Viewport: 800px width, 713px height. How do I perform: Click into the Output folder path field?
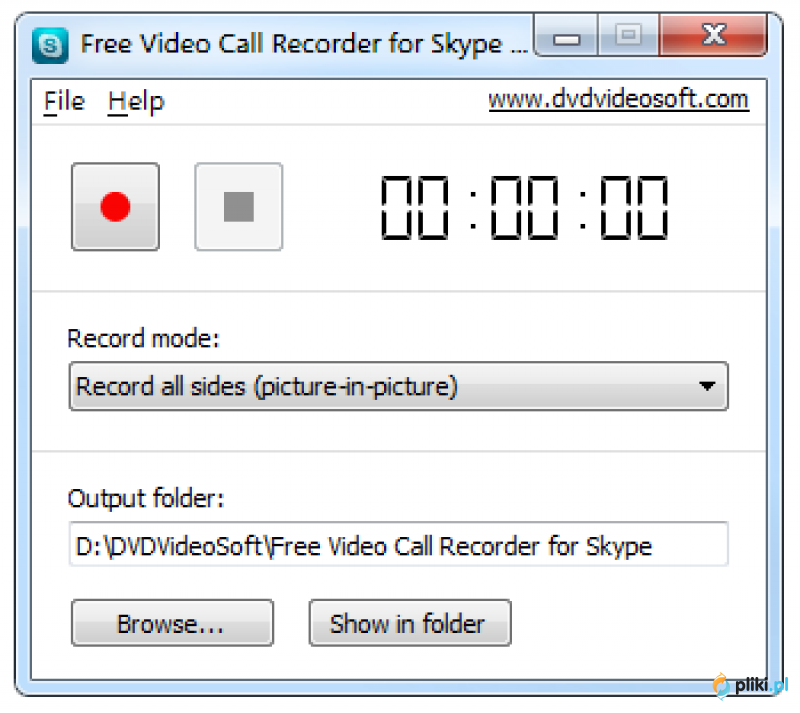(x=398, y=544)
